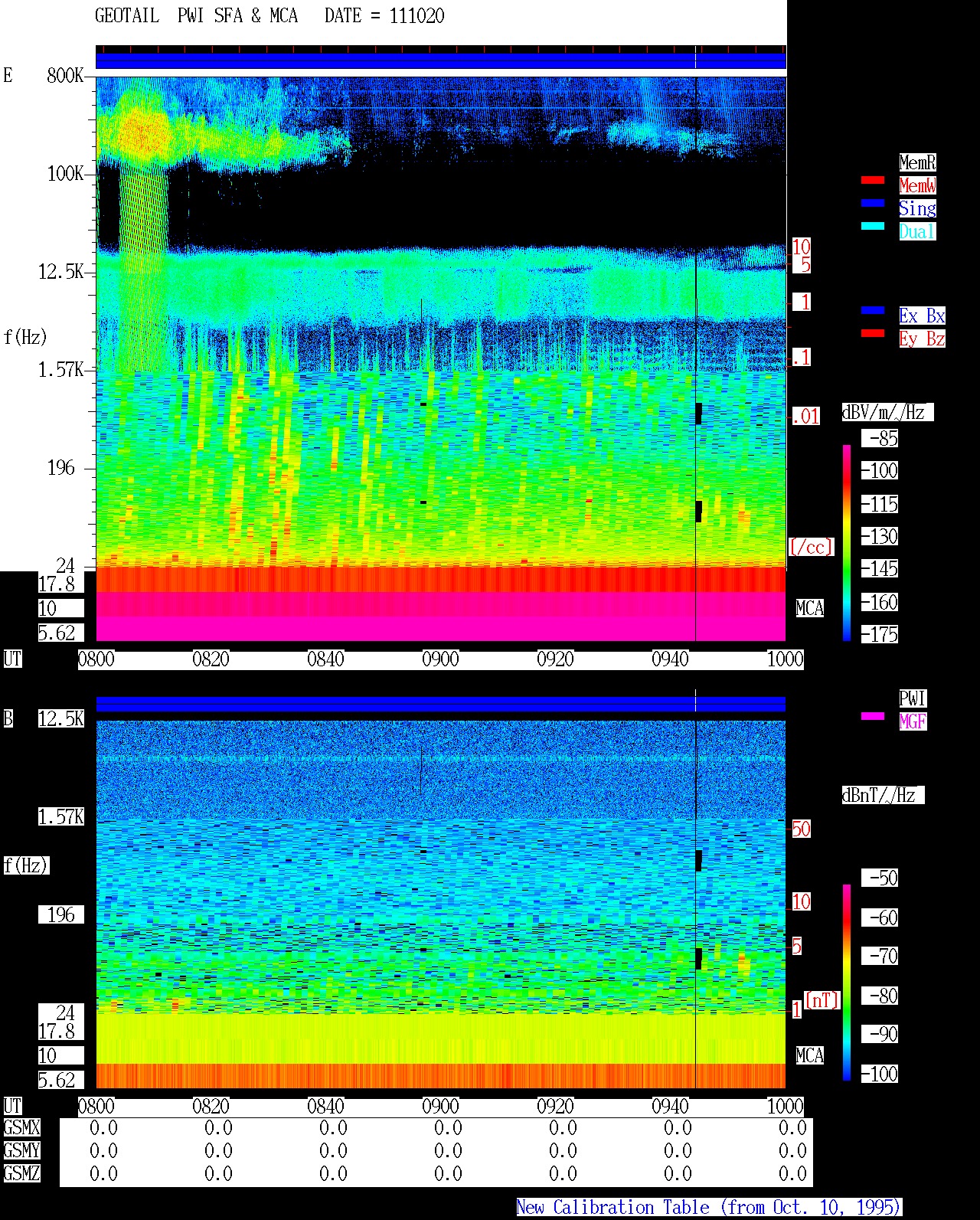Viewport: 980px width, 1220px height.
Task: Click the 0900 tick on upper time axis
Action: [x=440, y=659]
